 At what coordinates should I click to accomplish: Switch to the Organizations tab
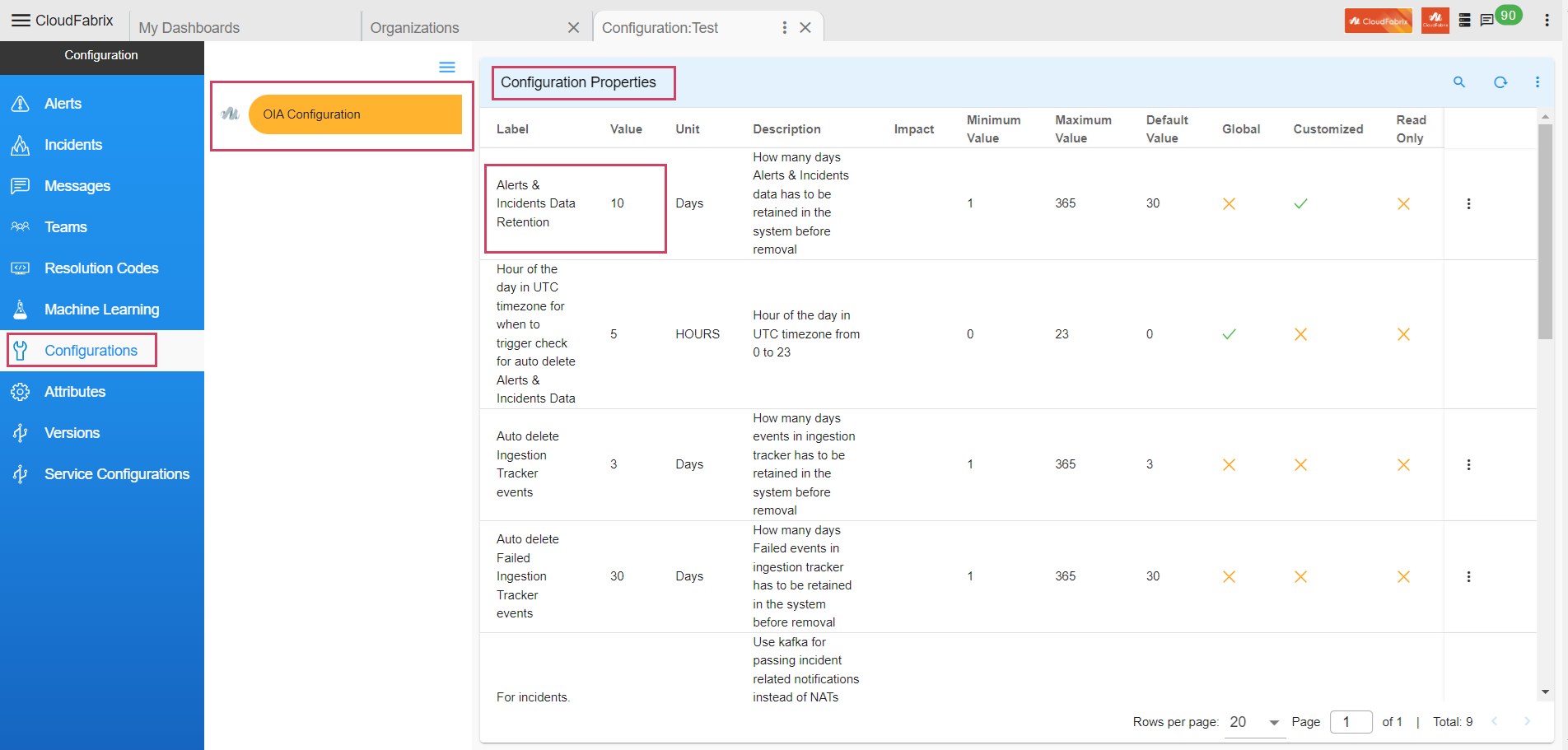[x=414, y=27]
